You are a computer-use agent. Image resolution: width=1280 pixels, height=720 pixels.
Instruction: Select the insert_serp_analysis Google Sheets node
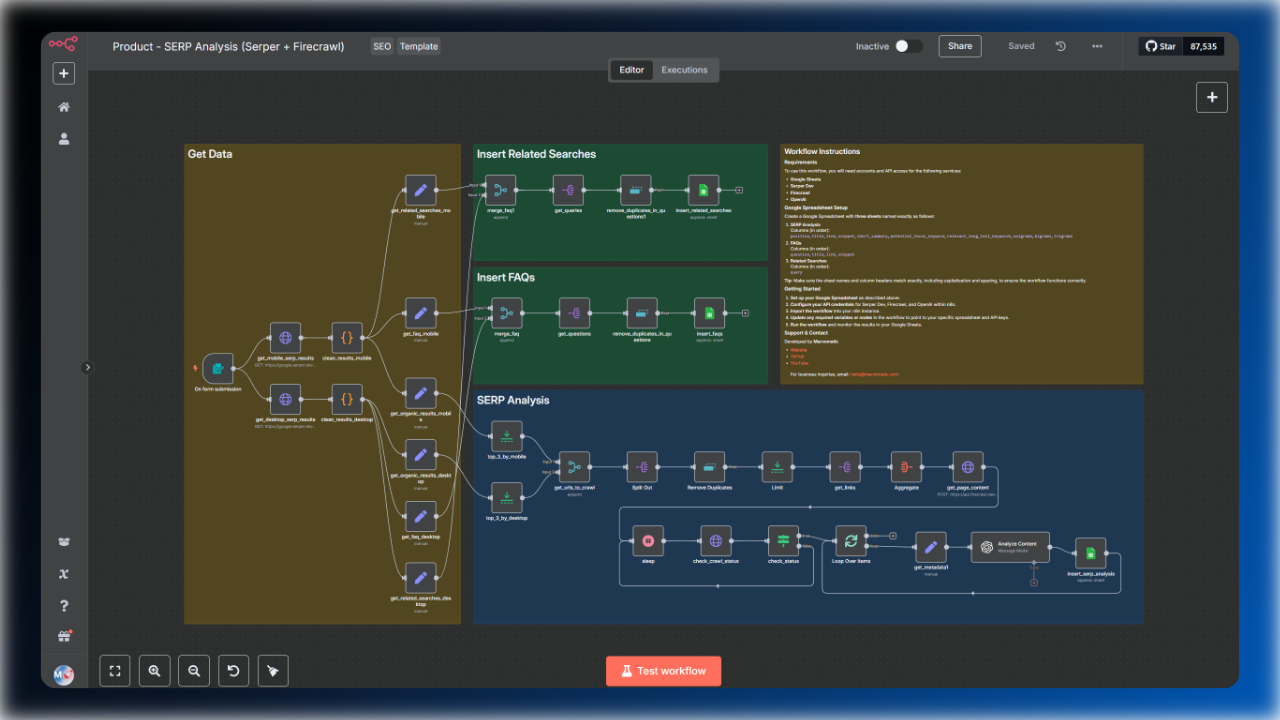coord(1091,553)
